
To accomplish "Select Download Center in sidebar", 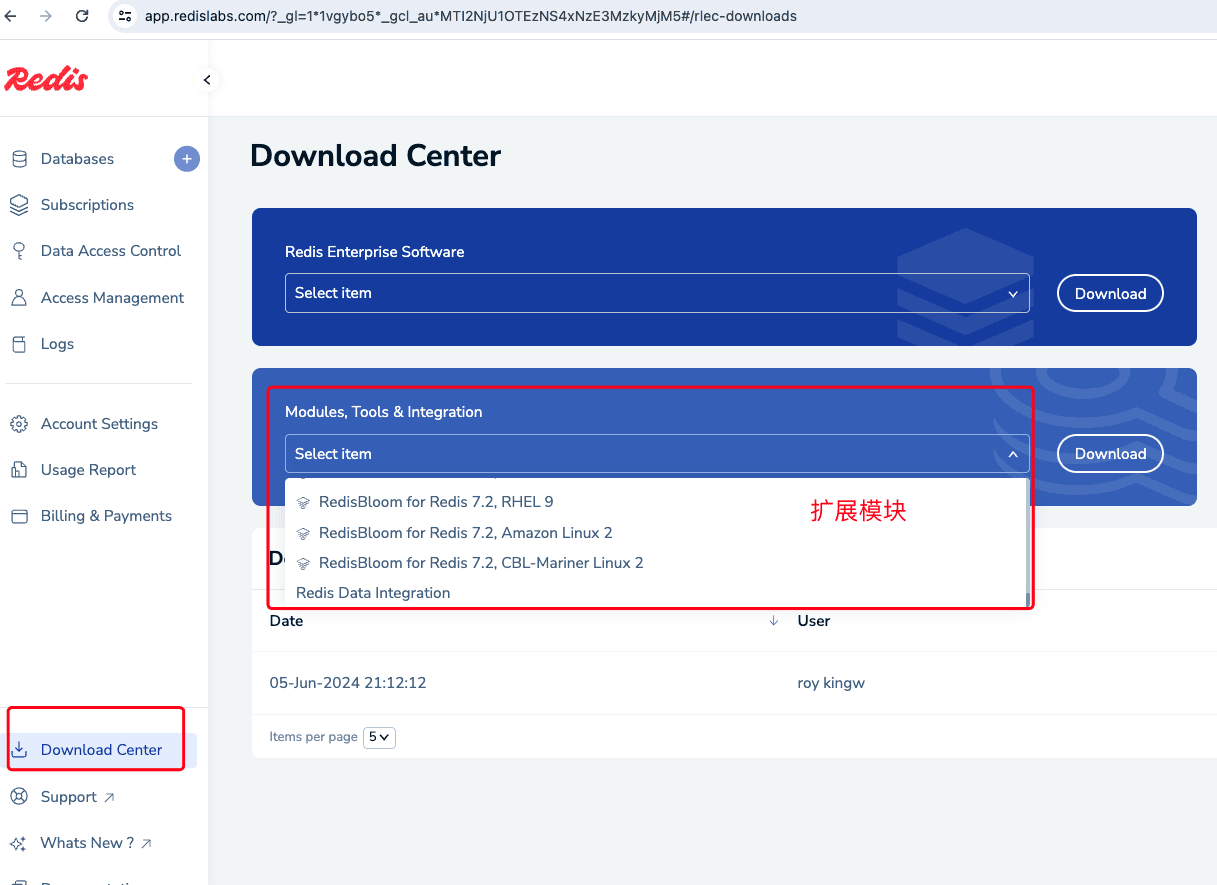I will 101,750.
